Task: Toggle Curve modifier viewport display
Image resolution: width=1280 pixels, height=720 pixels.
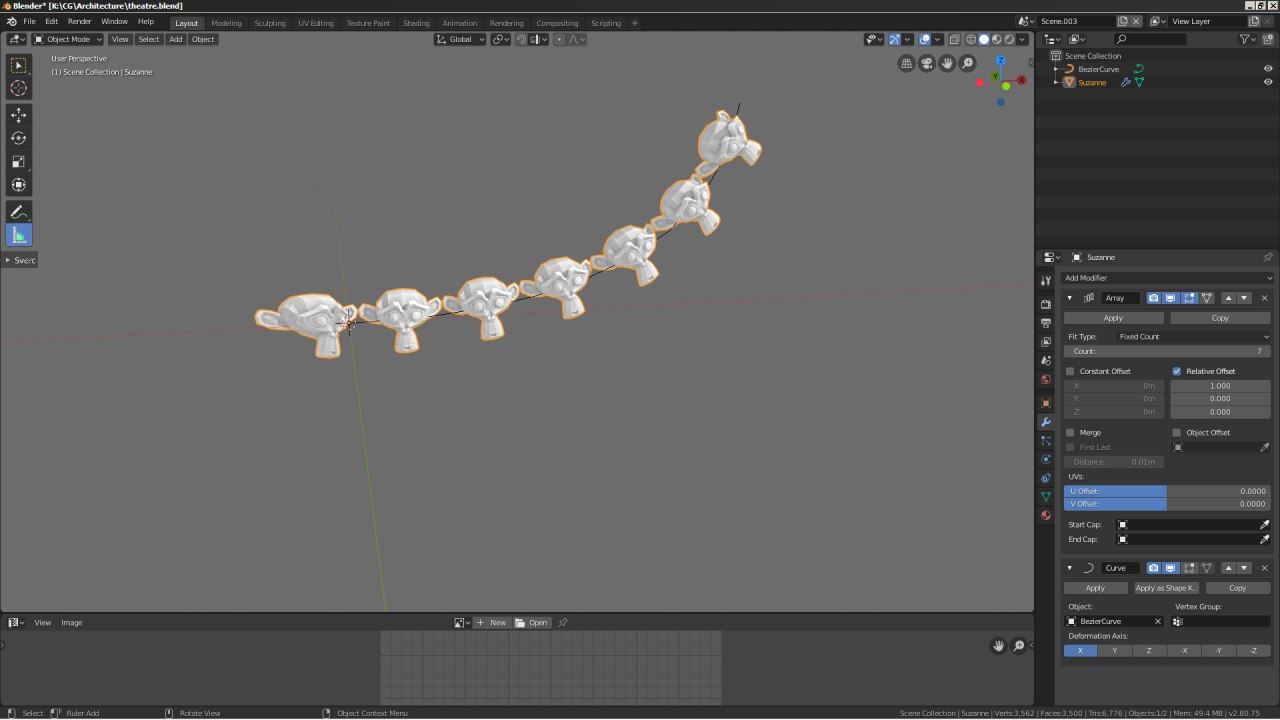Action: coord(1171,568)
